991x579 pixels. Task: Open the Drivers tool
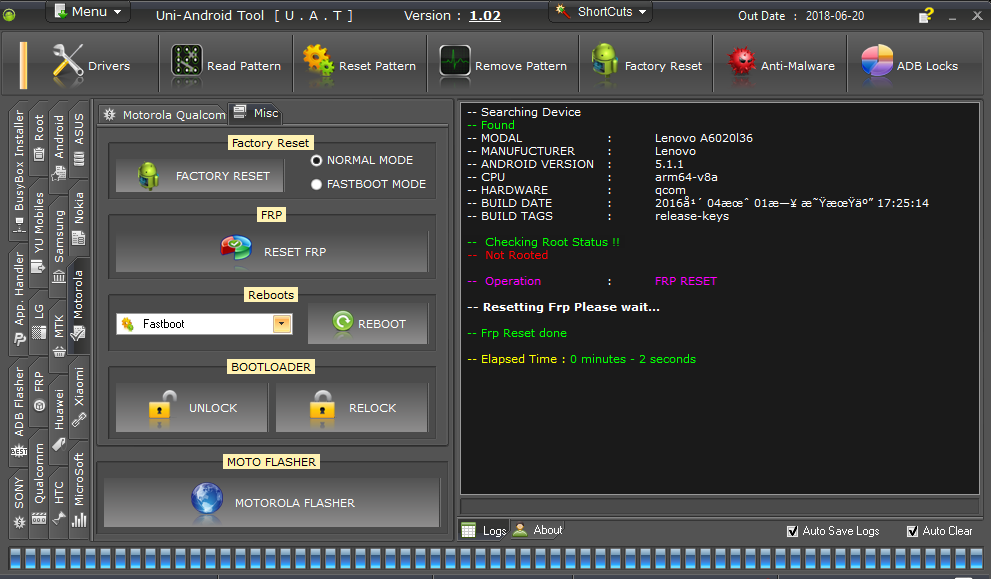point(91,66)
